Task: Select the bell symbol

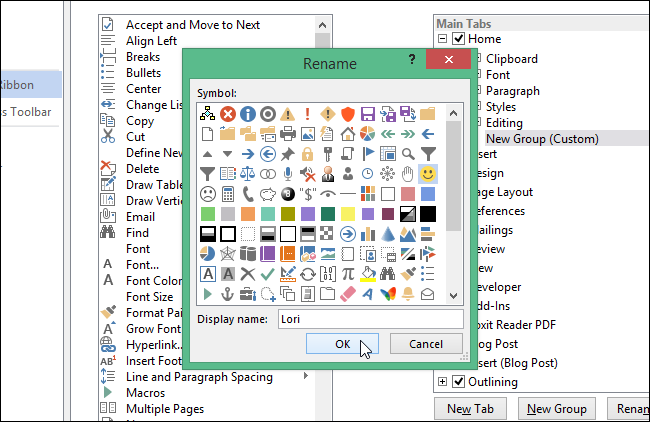Action: tap(408, 294)
